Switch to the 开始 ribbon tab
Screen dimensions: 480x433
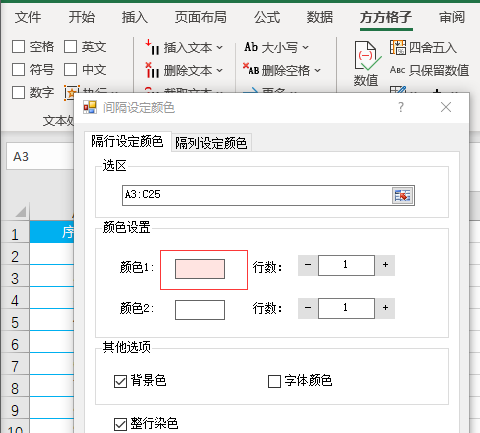(82, 17)
